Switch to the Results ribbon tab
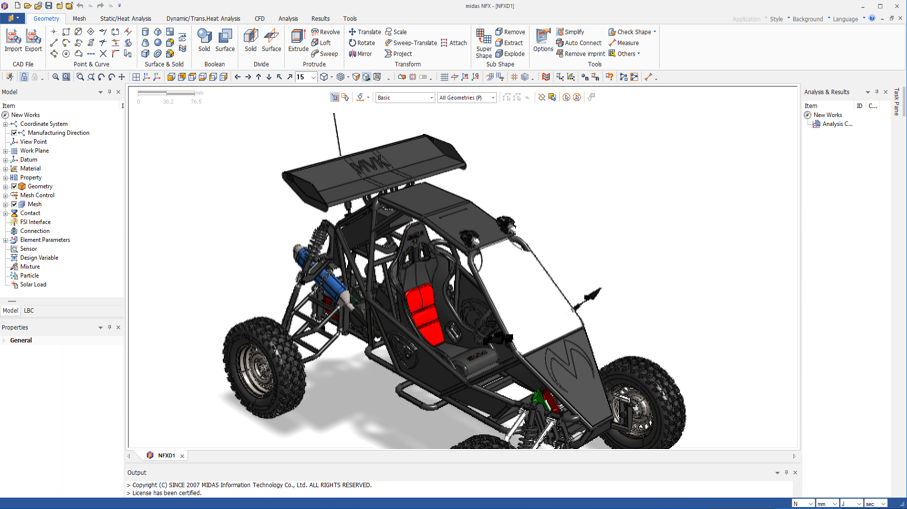The width and height of the screenshot is (907, 509). 320,19
